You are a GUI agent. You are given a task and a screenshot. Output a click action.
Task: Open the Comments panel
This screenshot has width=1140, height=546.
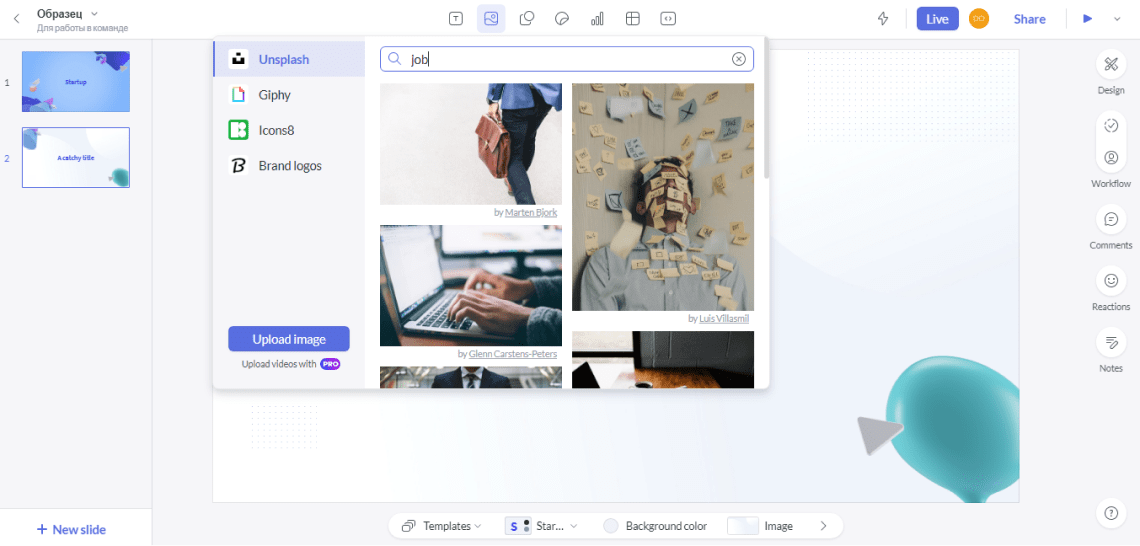pos(1110,219)
